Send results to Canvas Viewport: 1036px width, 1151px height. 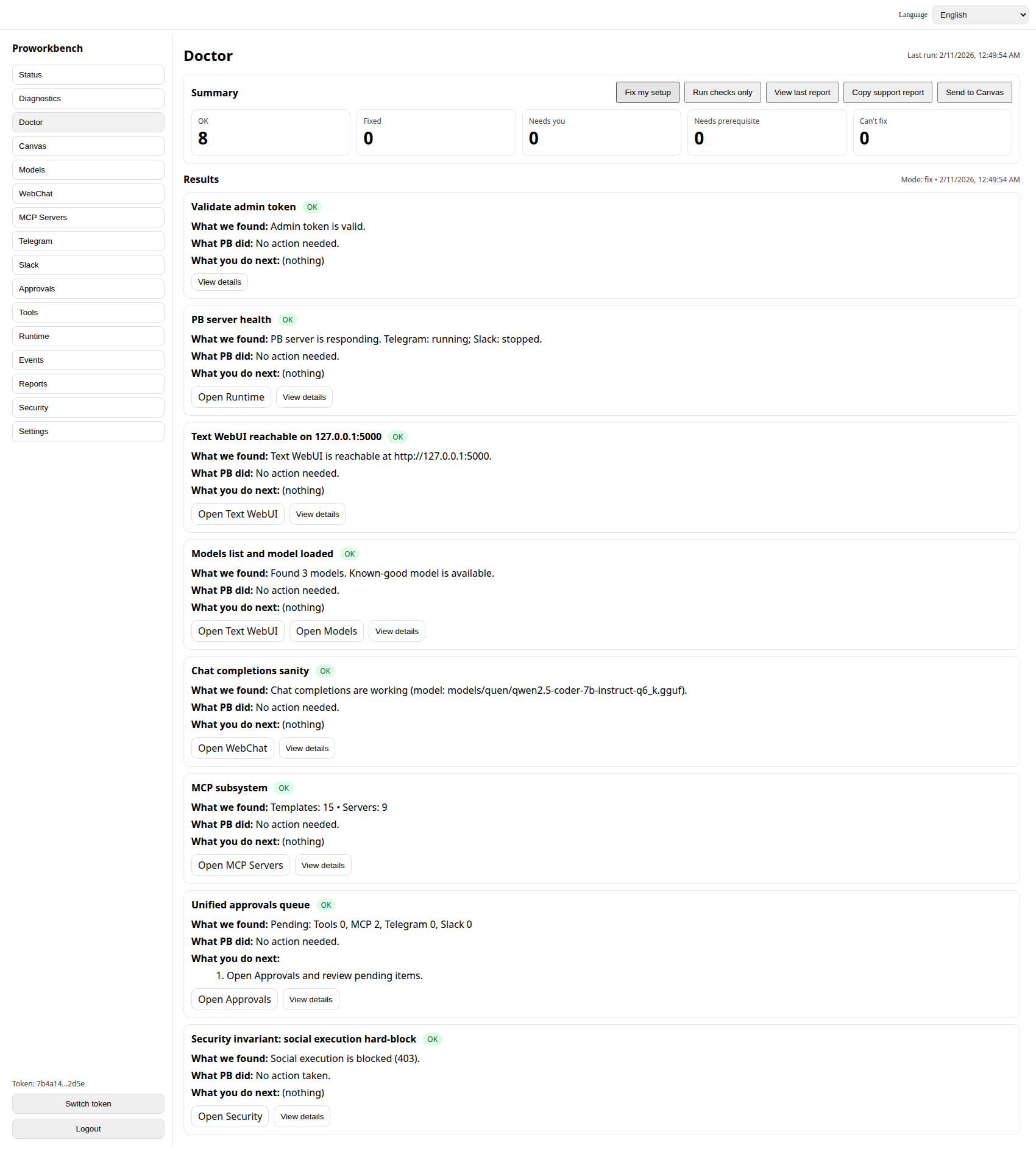coord(974,93)
